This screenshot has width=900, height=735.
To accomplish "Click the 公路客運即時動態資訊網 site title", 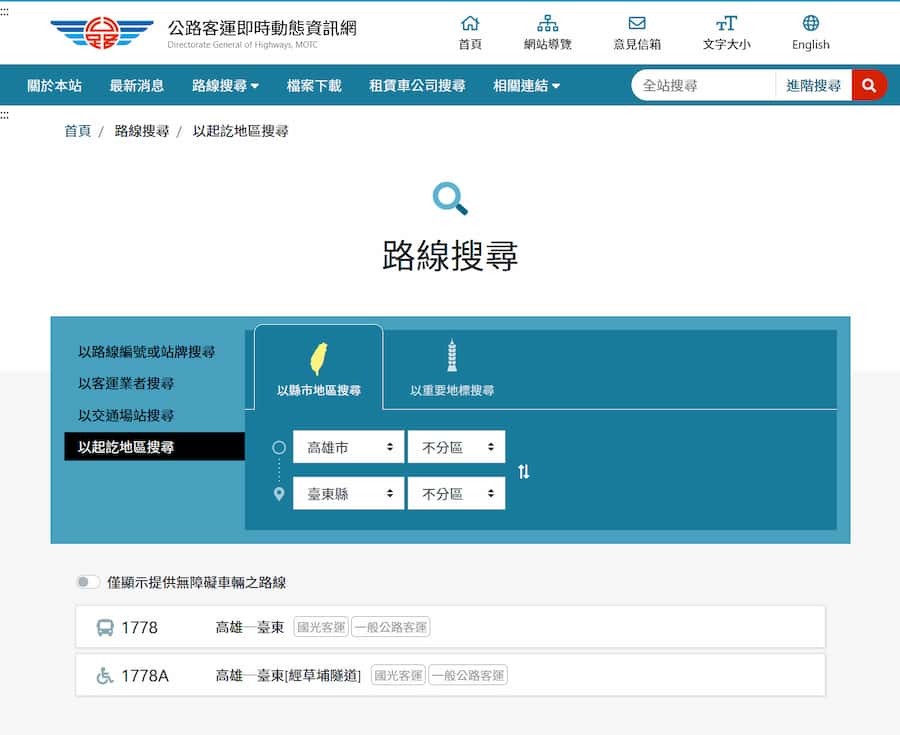I will (x=262, y=28).
